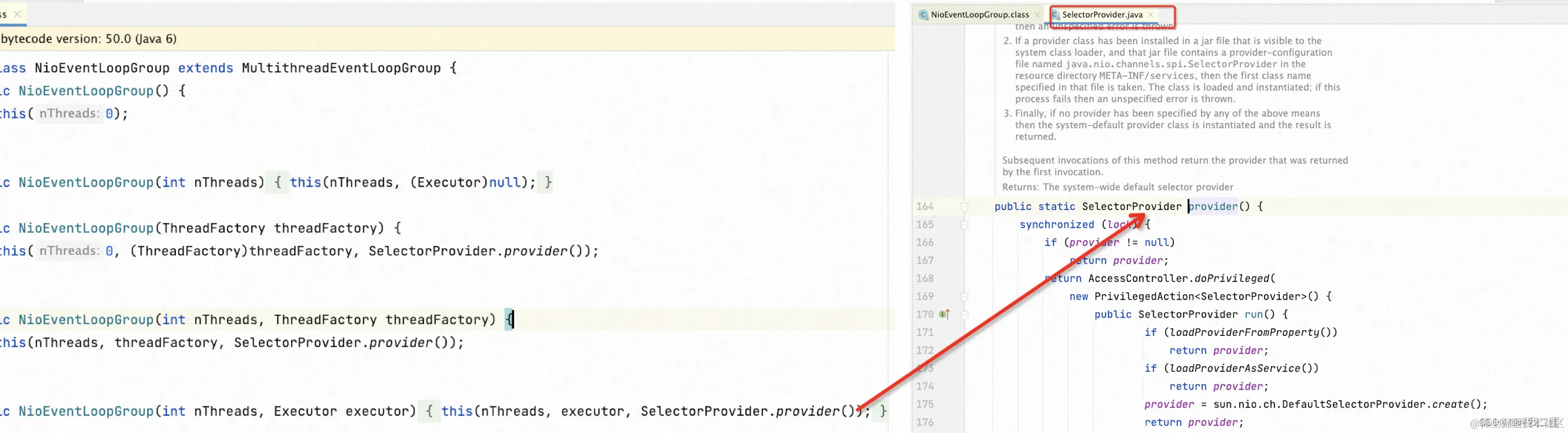Viewport: 1568px width, 433px height.
Task: Fold the run() method at line 170
Action: click(x=964, y=314)
